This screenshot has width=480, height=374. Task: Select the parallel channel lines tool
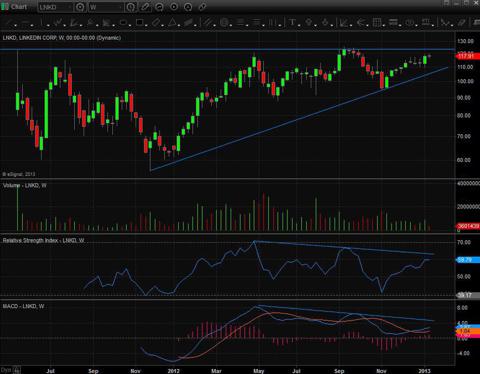(x=208, y=22)
